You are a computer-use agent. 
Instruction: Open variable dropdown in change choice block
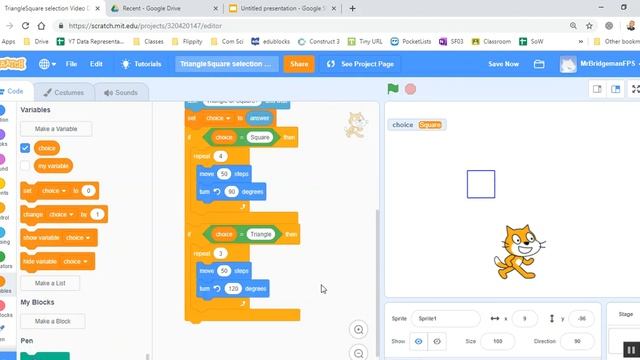(61, 214)
